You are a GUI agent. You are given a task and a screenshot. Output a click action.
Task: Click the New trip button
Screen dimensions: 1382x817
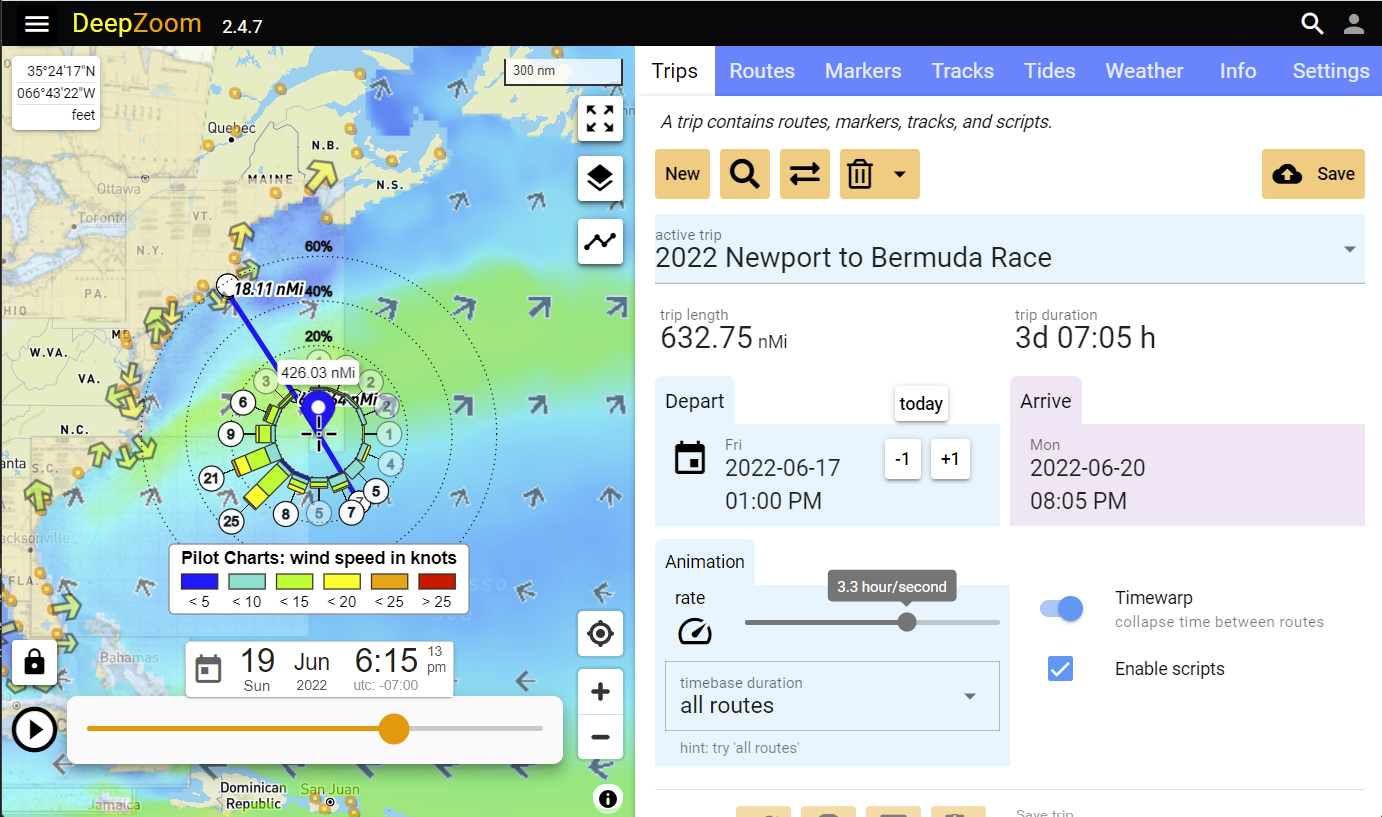coord(682,174)
